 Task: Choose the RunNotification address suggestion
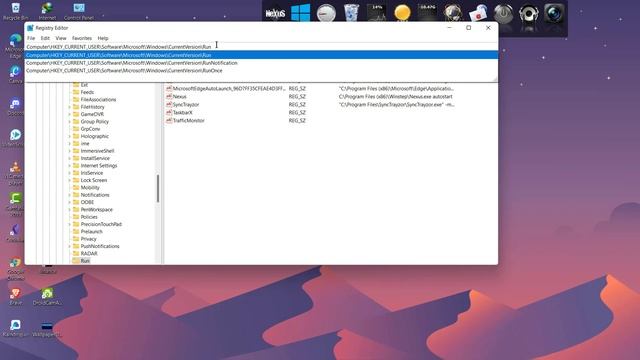261,63
